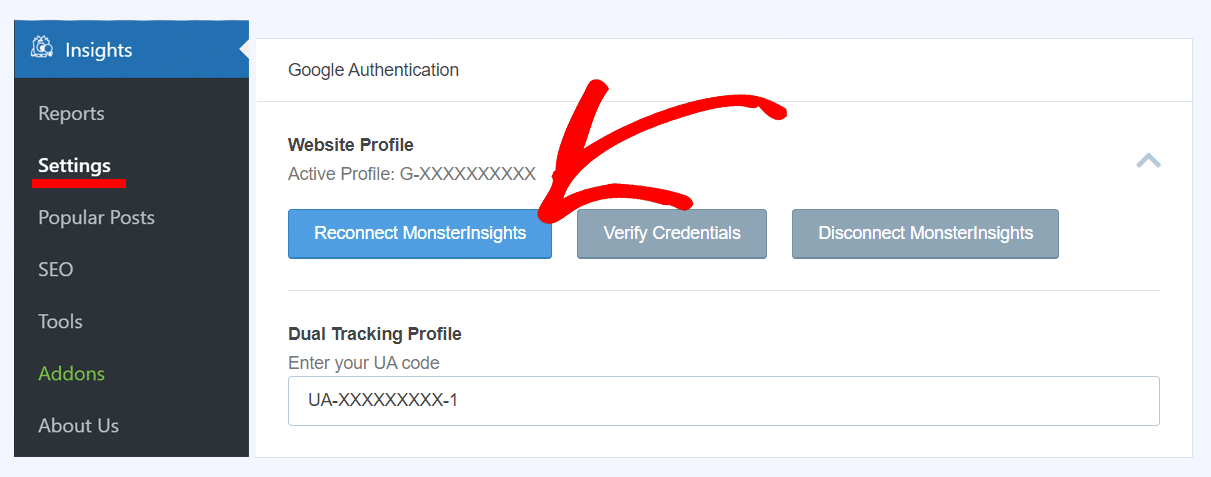
Task: Click the Enter your UA code label
Action: tap(364, 363)
